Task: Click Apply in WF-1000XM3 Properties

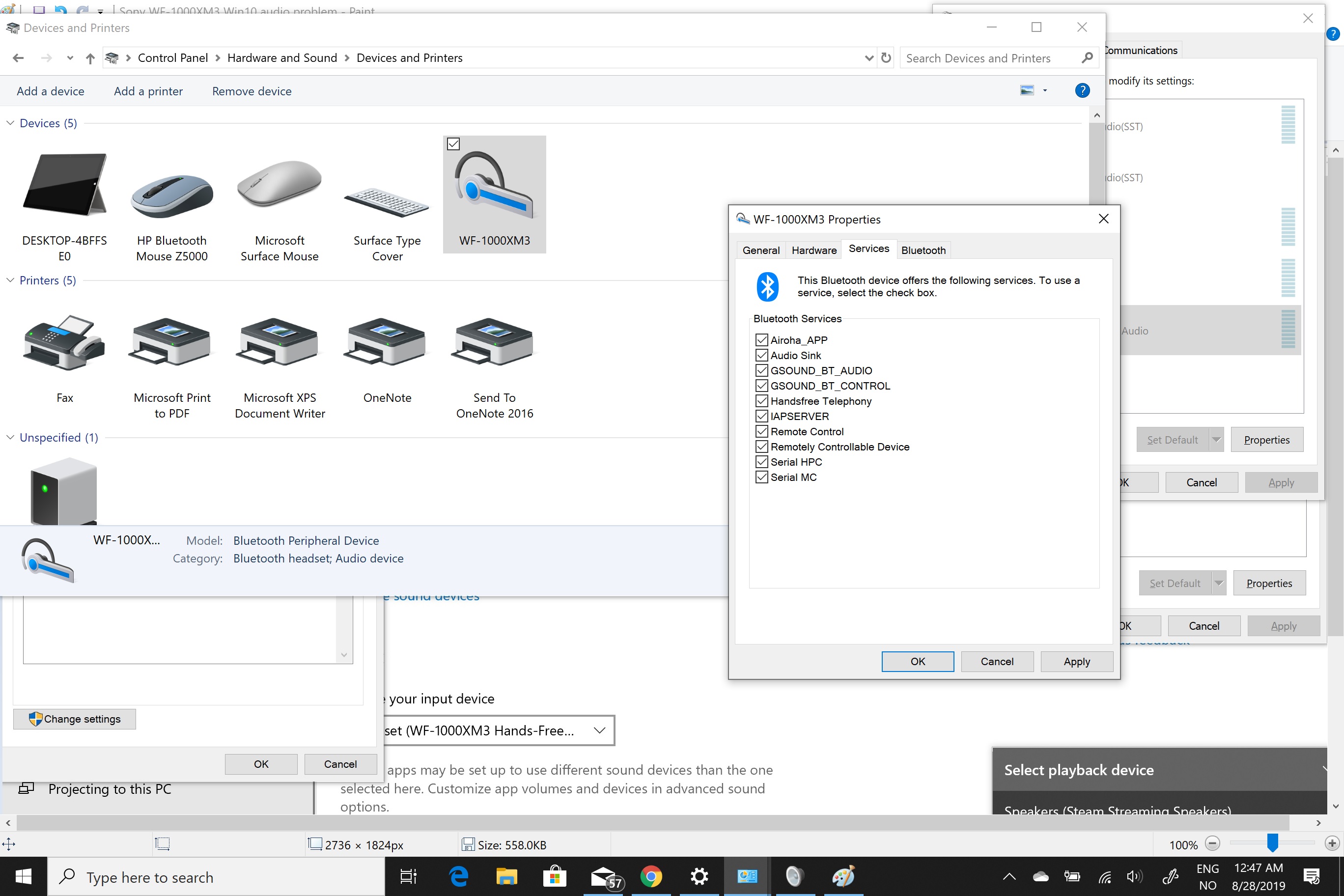Action: [1077, 661]
